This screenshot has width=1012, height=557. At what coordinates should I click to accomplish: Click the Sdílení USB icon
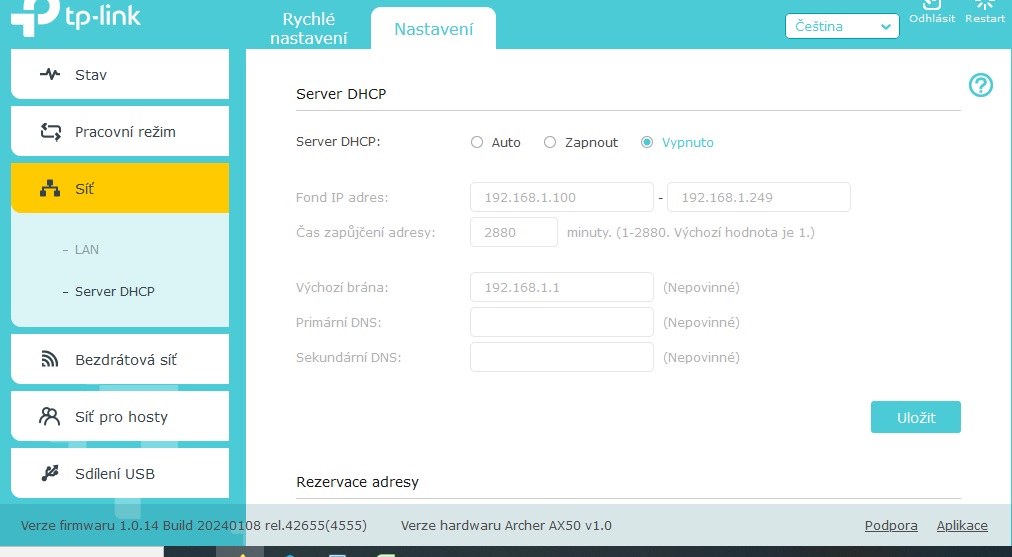tap(50, 474)
